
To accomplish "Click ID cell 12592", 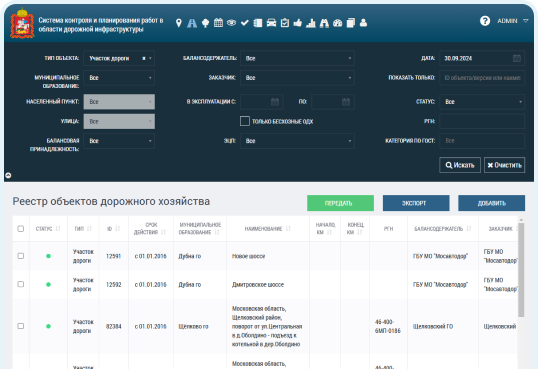I will 114,285.
